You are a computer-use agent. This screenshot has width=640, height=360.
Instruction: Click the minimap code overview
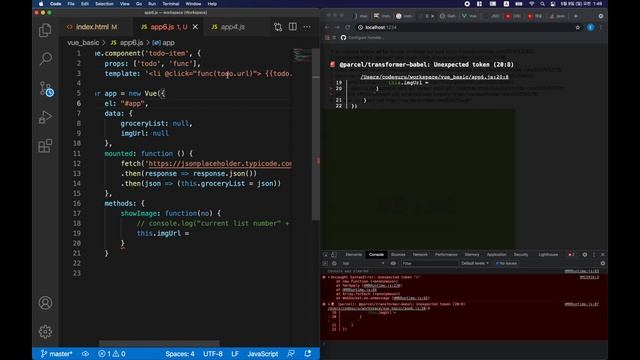tap(301, 55)
